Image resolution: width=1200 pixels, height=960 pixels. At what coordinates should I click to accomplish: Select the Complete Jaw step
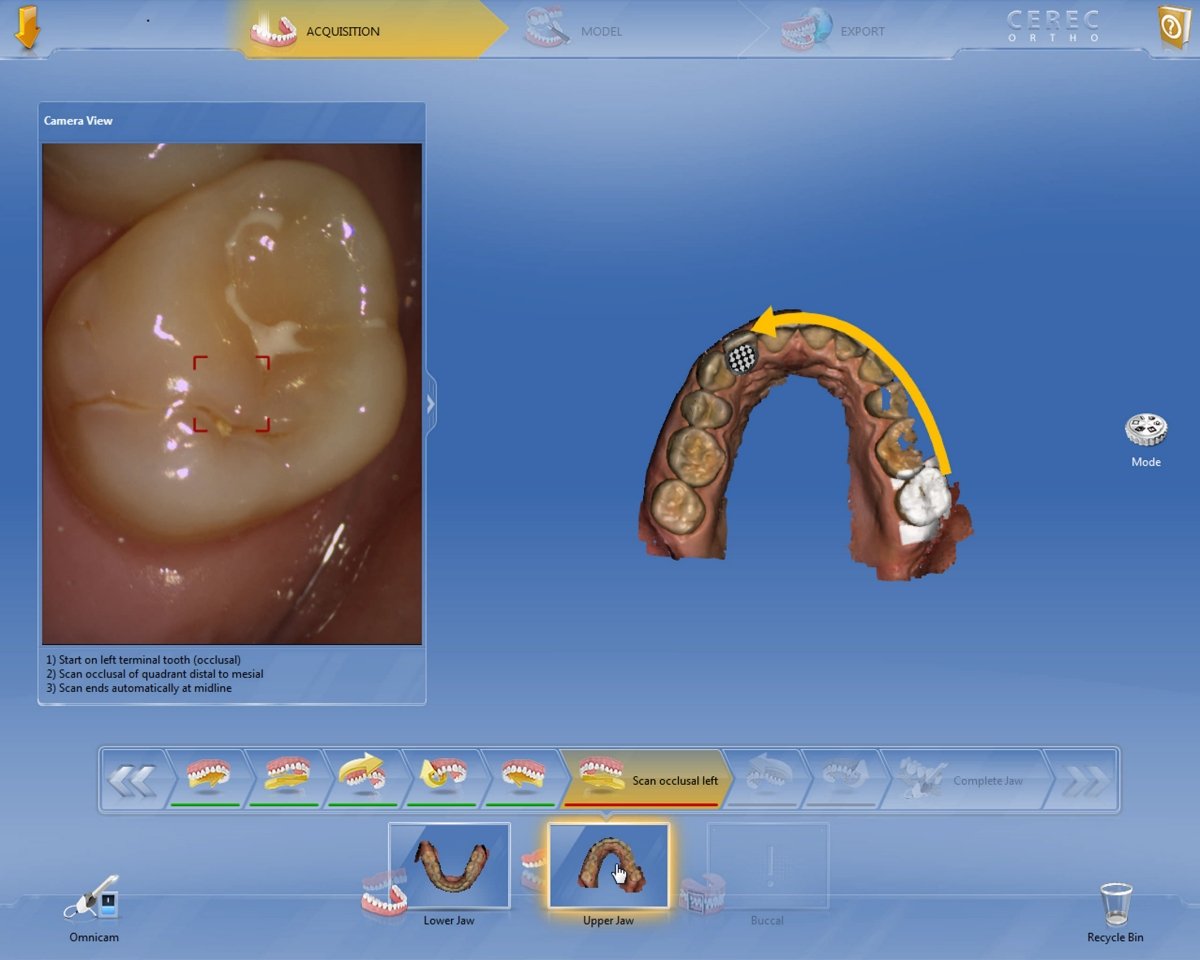point(965,780)
